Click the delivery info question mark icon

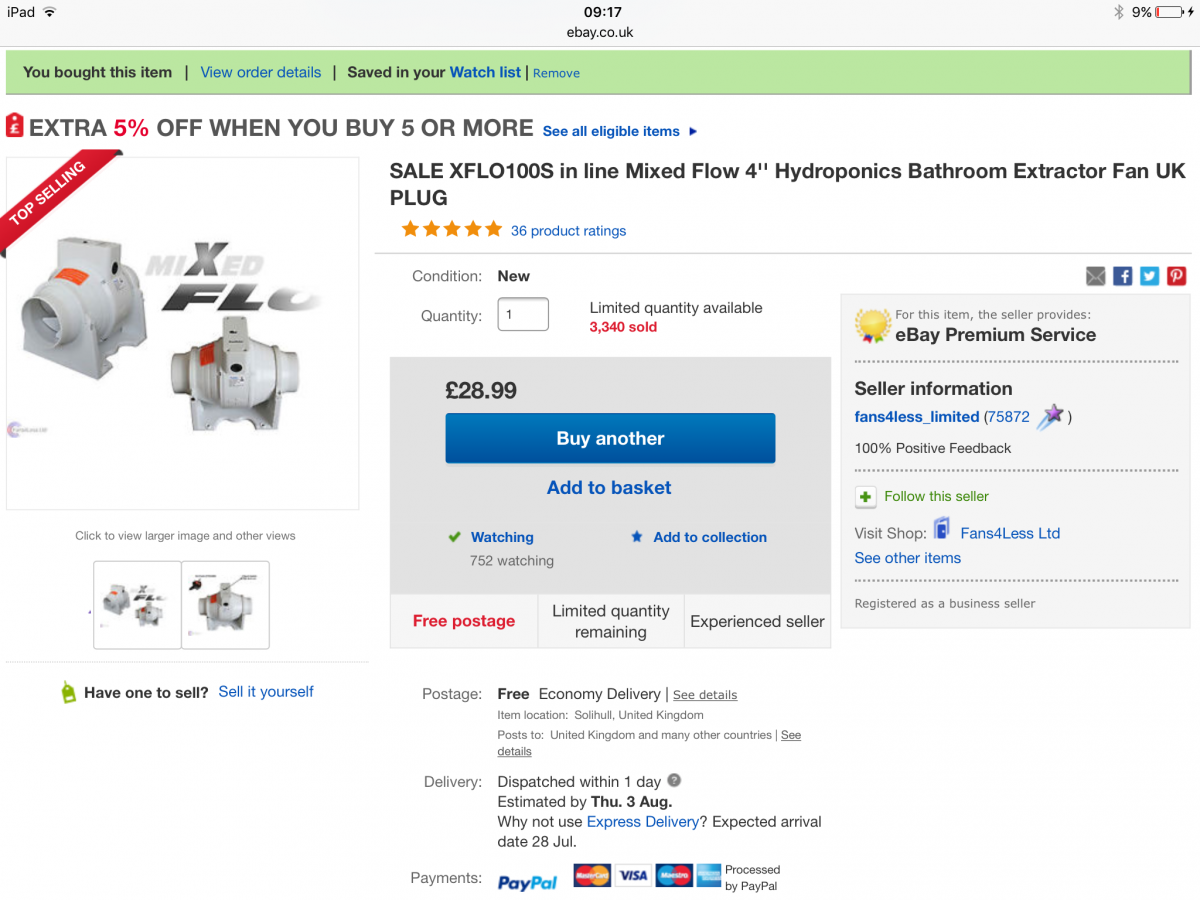tap(674, 780)
